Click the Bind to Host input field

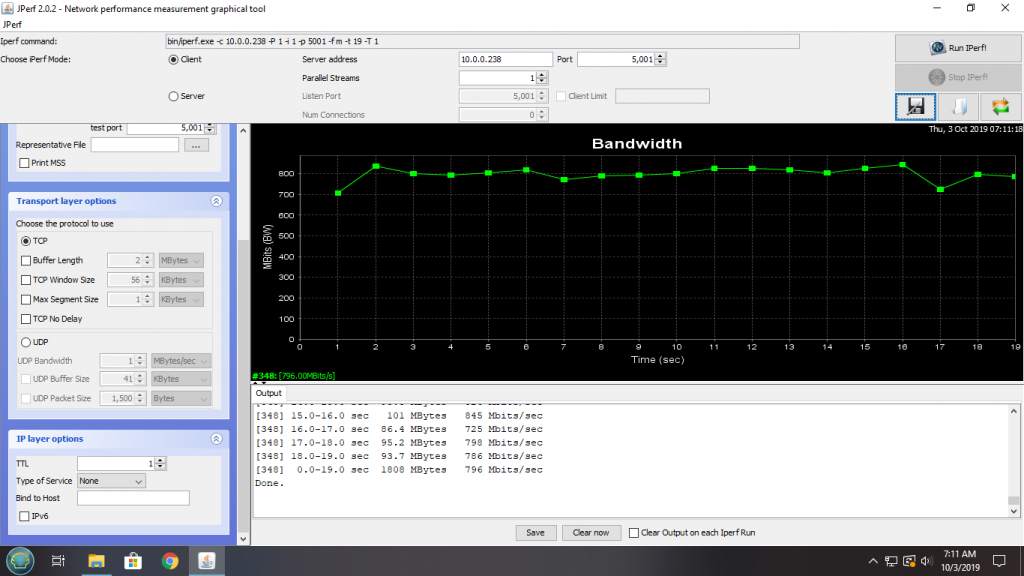133,498
